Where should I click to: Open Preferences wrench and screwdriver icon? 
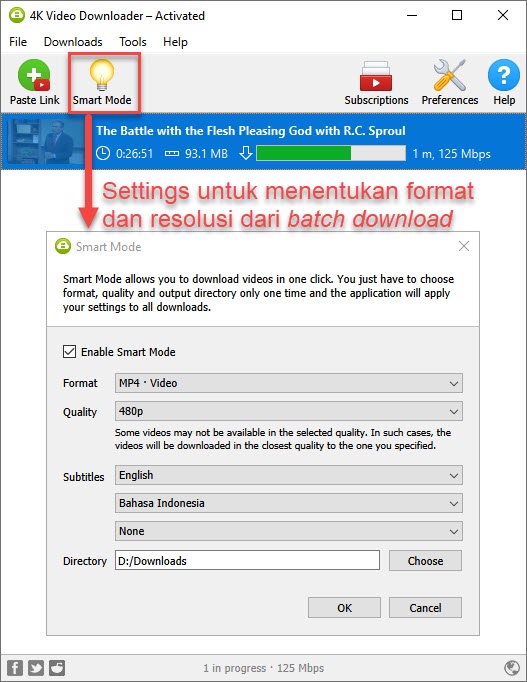(449, 75)
